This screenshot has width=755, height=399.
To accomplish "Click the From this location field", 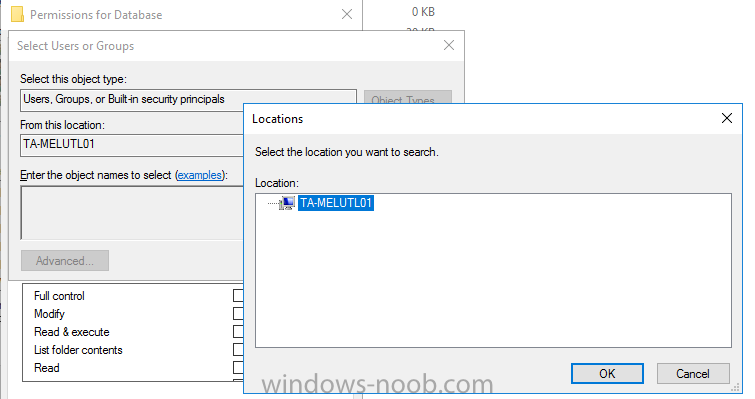I will pyautogui.click(x=132, y=145).
